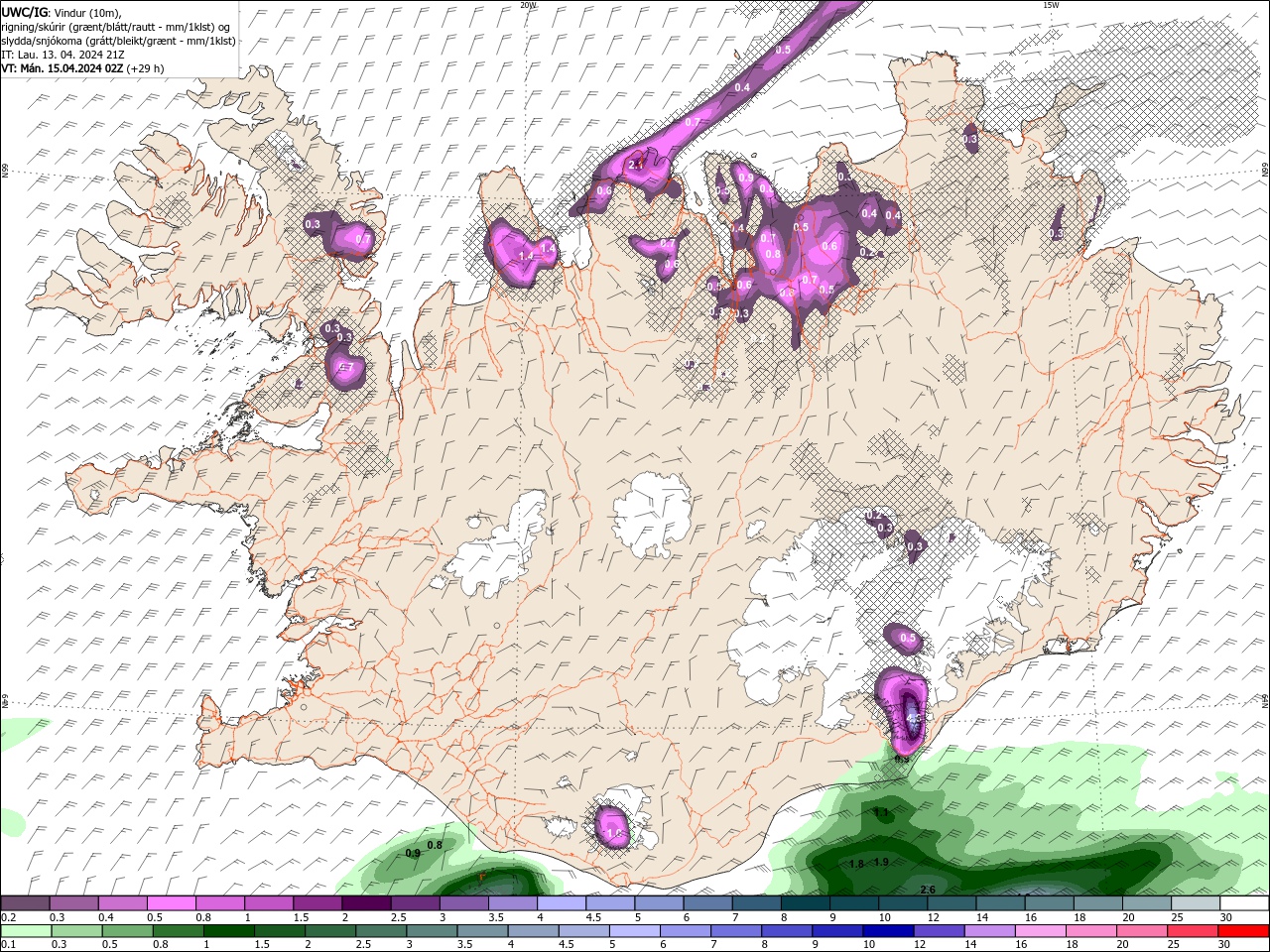
Task: Click the dark mauve first swatch in snow legend
Action: pyautogui.click(x=25, y=903)
